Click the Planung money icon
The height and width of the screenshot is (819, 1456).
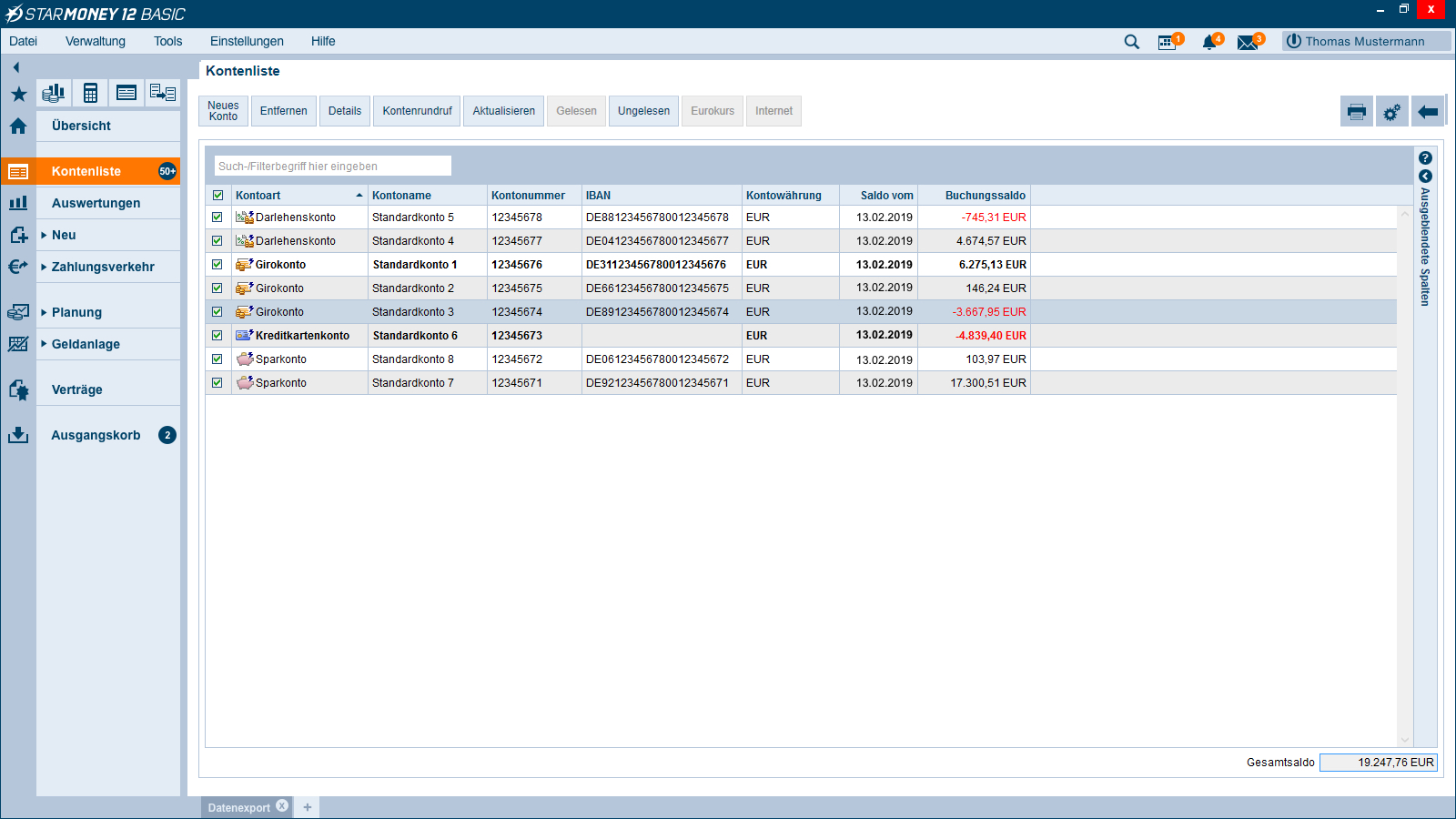tap(18, 312)
